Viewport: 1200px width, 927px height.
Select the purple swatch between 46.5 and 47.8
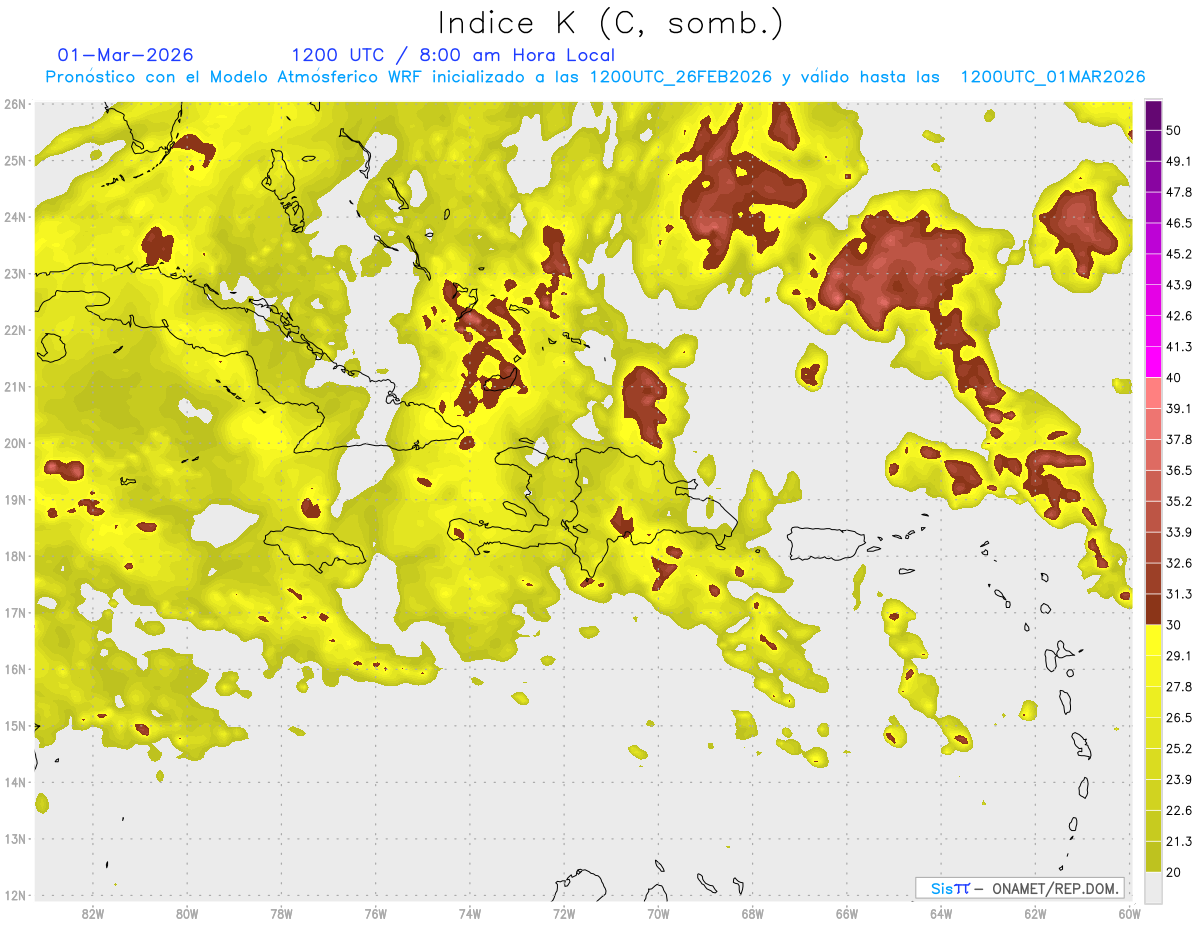point(1153,207)
